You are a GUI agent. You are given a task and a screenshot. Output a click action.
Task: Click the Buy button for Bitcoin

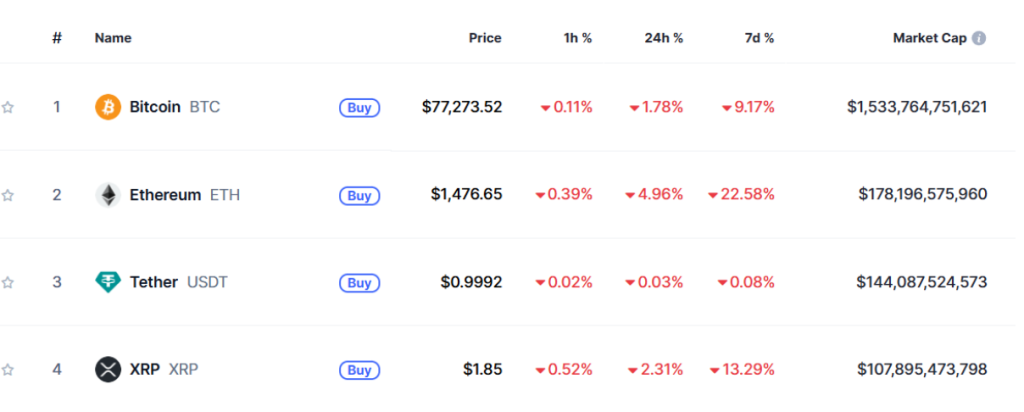[359, 108]
